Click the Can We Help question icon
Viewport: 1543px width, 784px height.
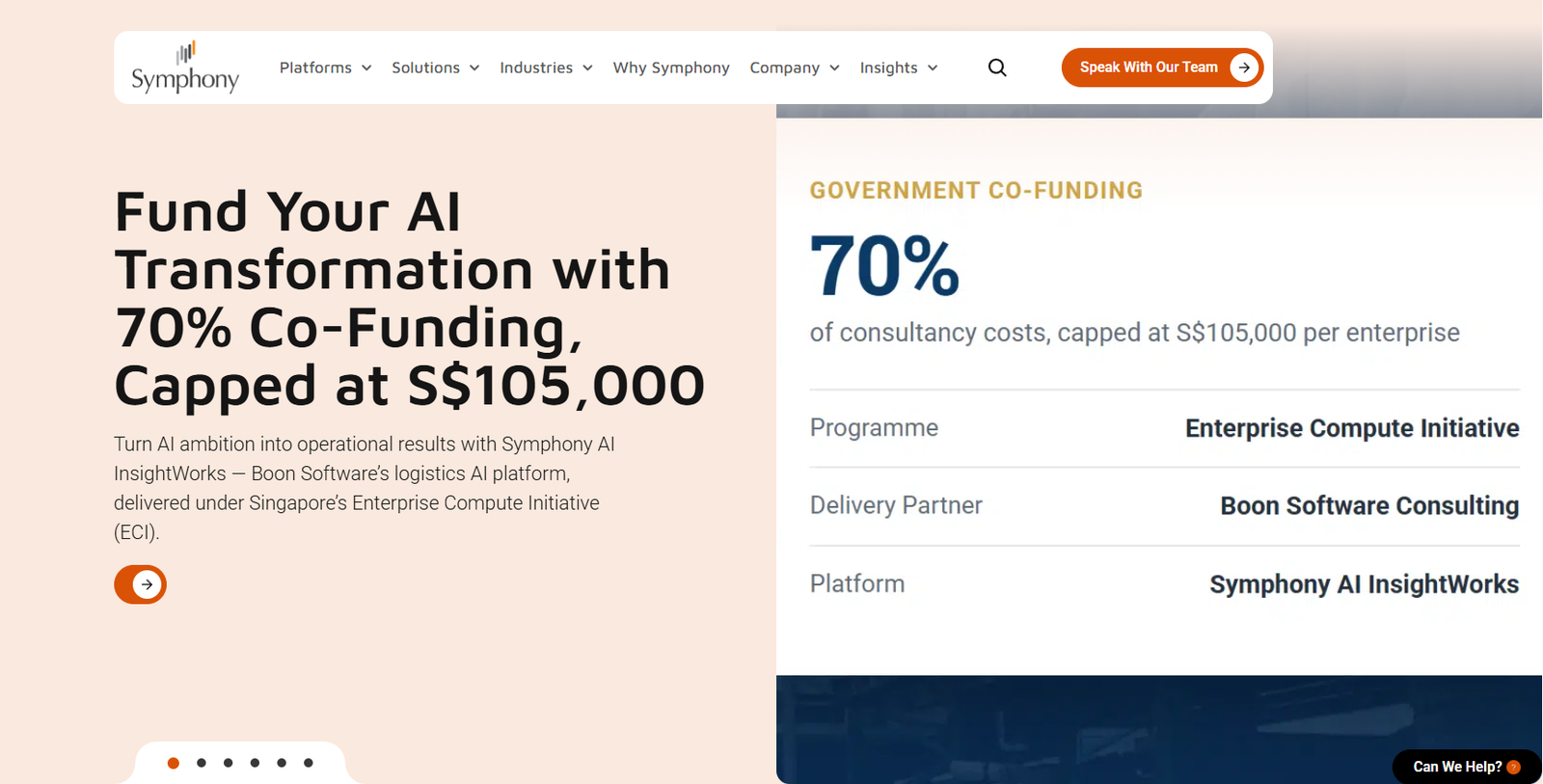pyautogui.click(x=1513, y=768)
